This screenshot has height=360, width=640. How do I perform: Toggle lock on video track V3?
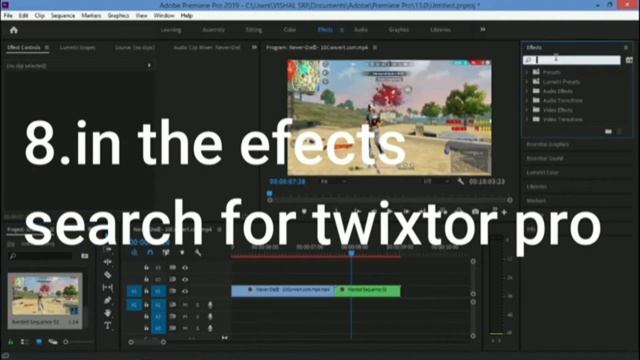[146, 268]
